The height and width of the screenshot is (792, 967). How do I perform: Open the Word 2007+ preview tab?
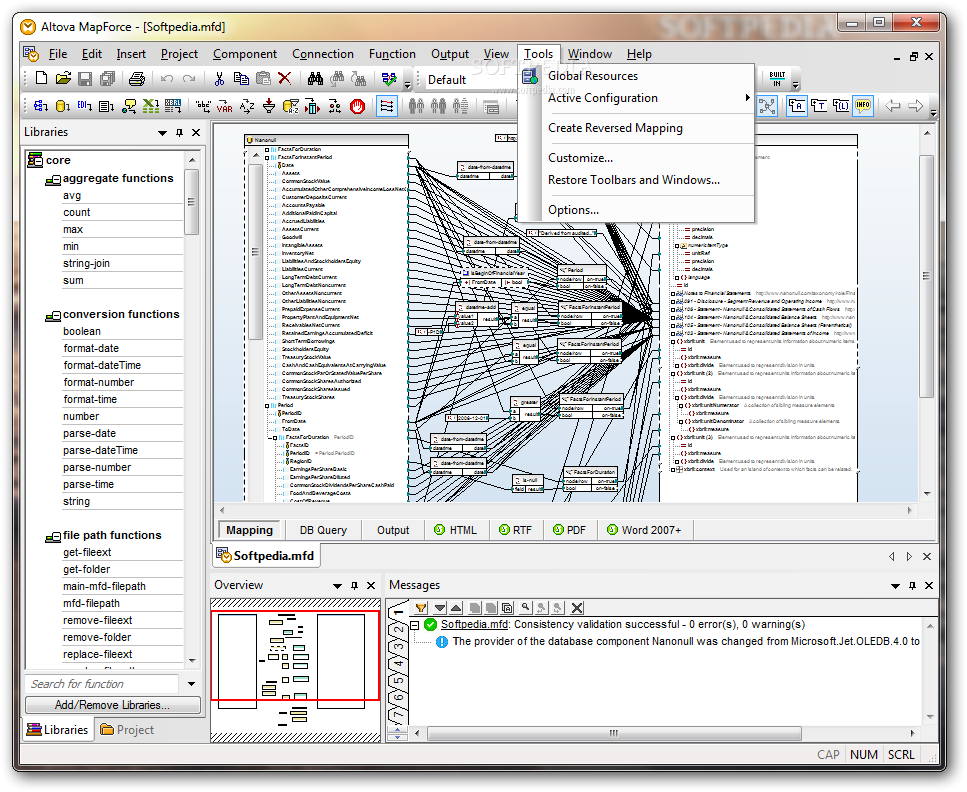pos(644,530)
